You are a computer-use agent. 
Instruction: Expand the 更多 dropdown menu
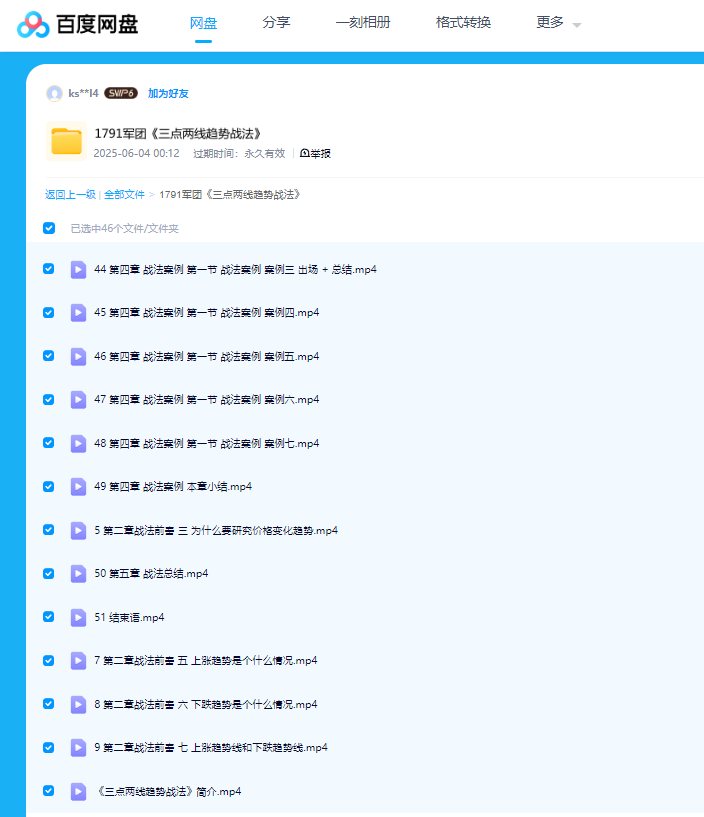coord(558,23)
